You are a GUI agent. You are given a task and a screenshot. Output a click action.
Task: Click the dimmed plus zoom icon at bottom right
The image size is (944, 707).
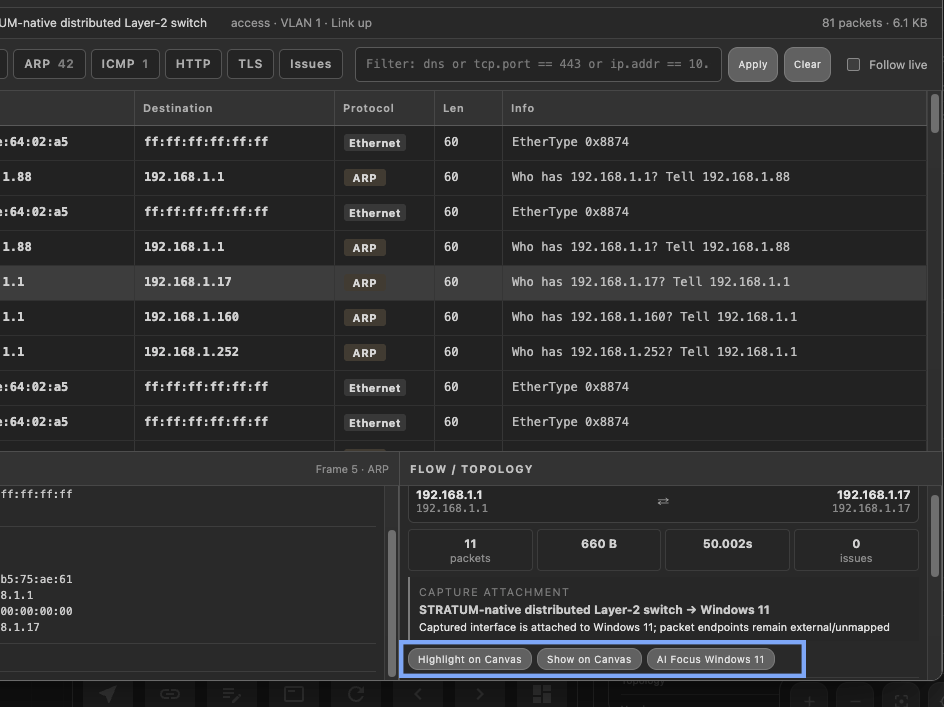(x=809, y=700)
